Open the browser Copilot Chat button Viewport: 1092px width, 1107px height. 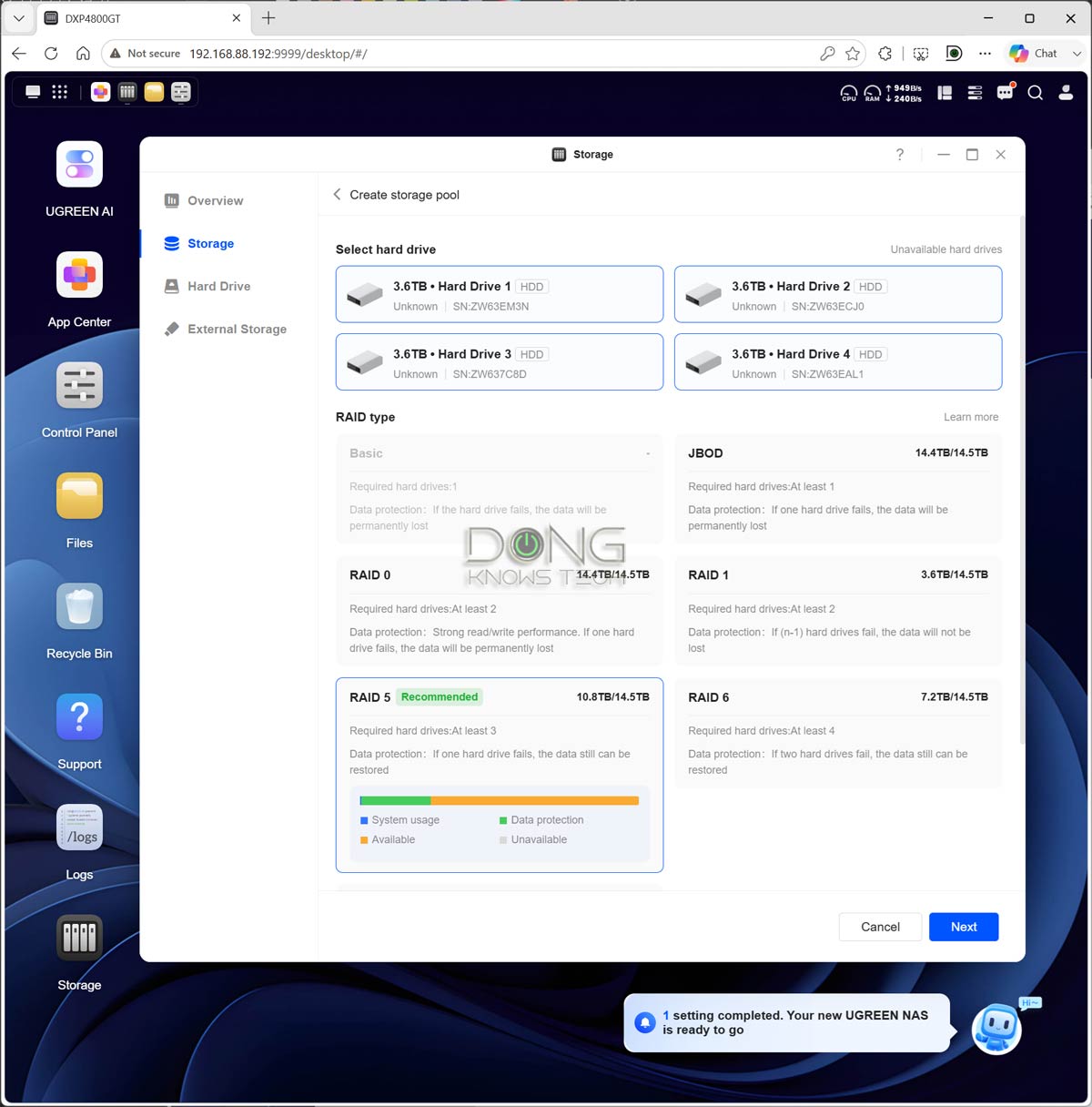tap(1034, 54)
